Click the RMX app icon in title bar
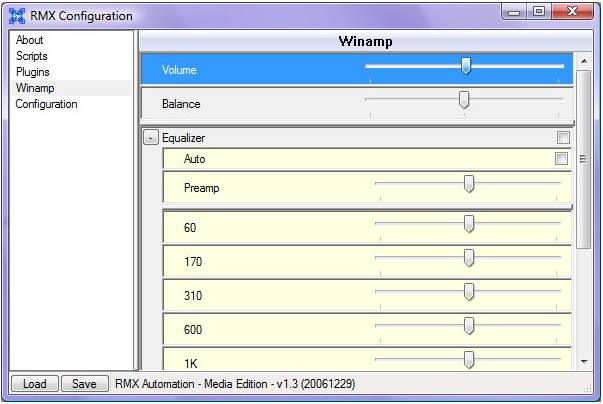This screenshot has height=404, width=603. pos(17,16)
